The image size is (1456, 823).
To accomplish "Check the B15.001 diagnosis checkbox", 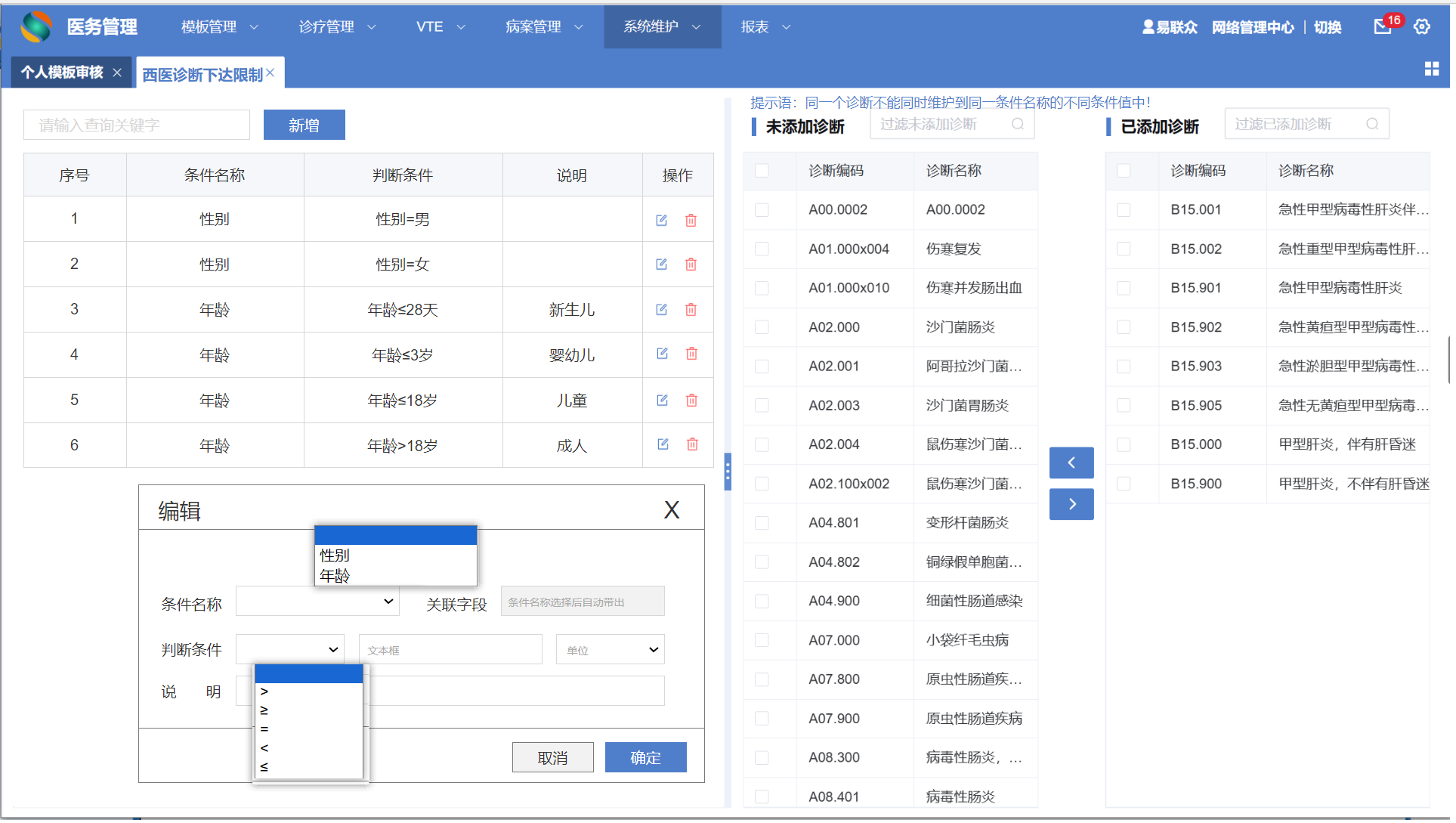I will 1124,210.
